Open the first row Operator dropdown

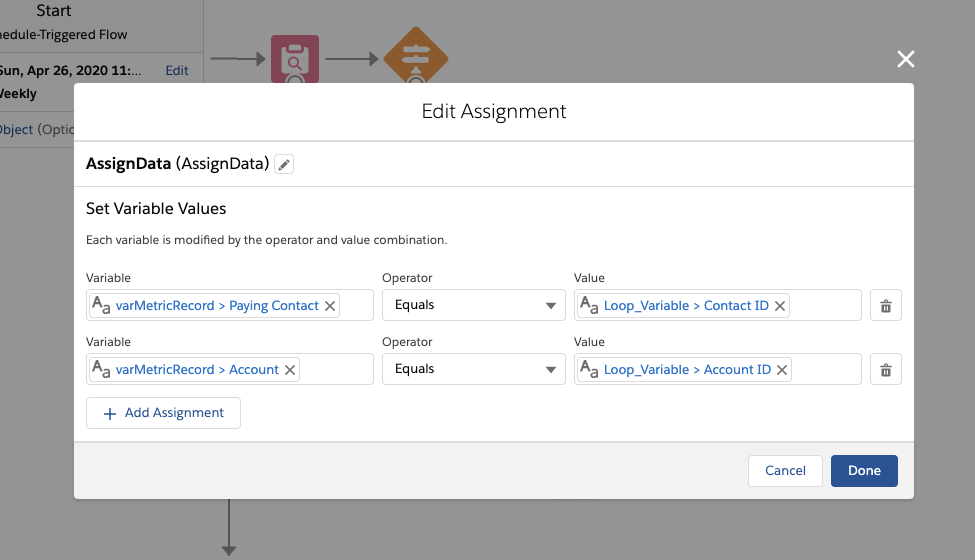click(473, 306)
